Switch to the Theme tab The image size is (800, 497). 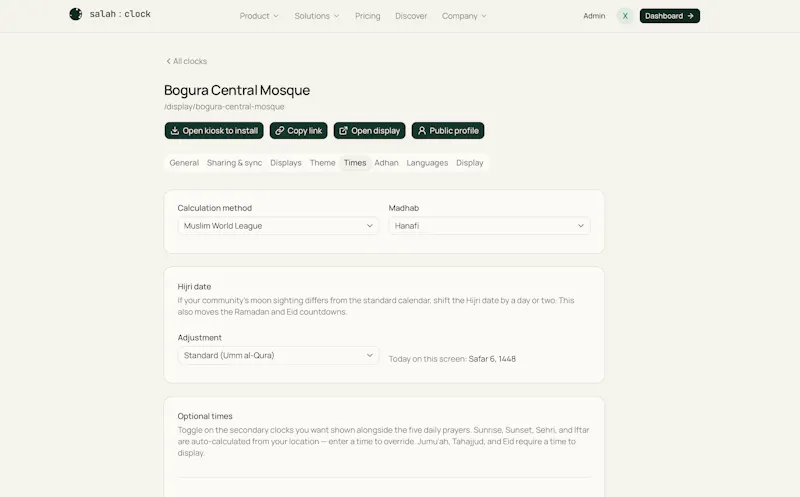[x=322, y=163]
